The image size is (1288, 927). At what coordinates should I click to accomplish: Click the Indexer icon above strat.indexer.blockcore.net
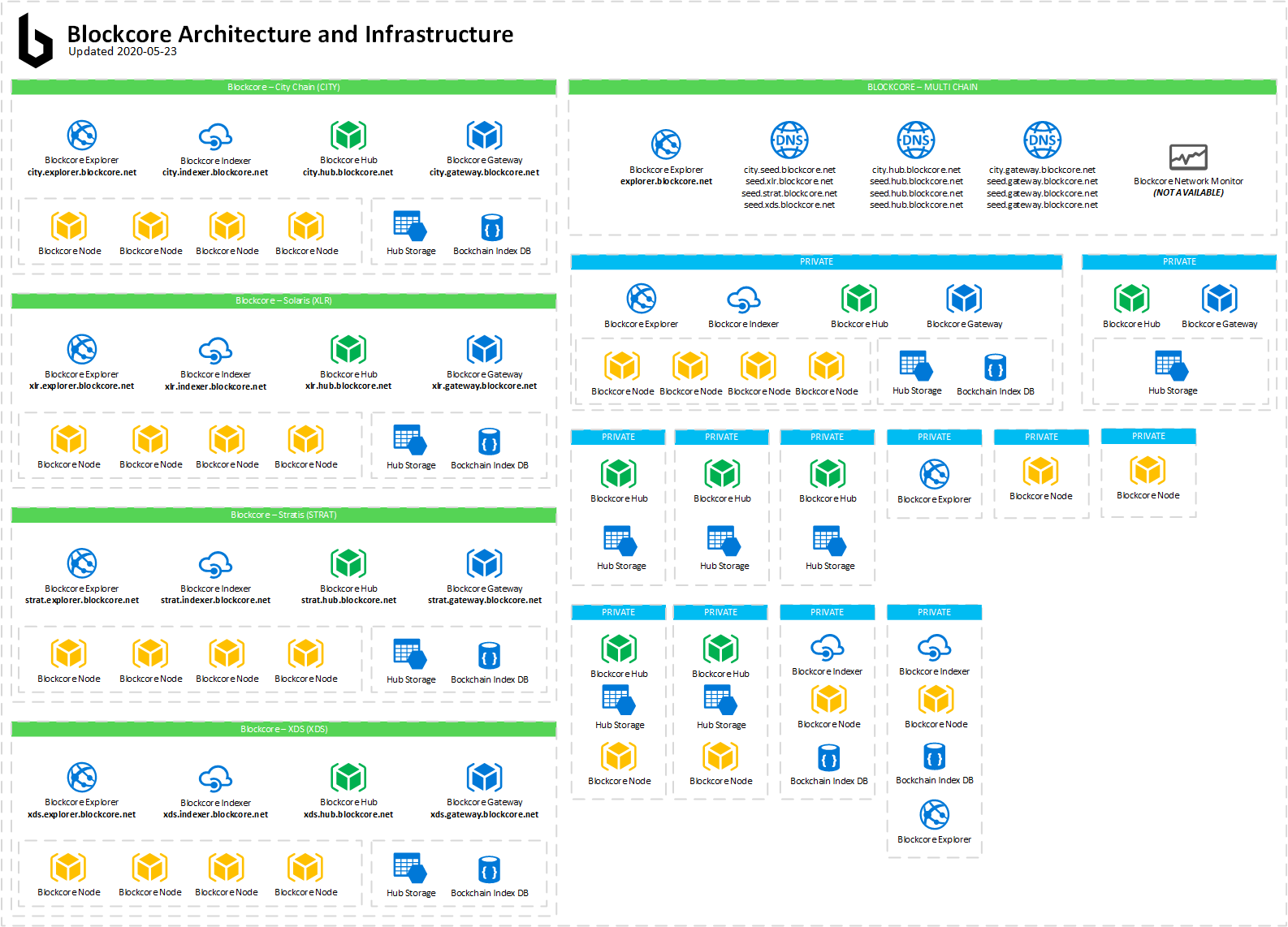[x=216, y=565]
